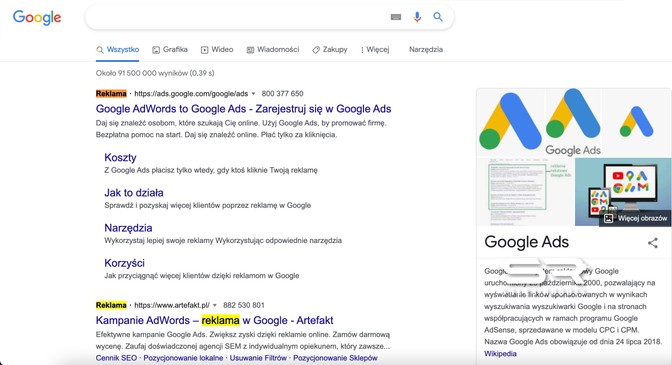Open the Google Ads logo image with caption
The image size is (672, 365).
click(573, 123)
